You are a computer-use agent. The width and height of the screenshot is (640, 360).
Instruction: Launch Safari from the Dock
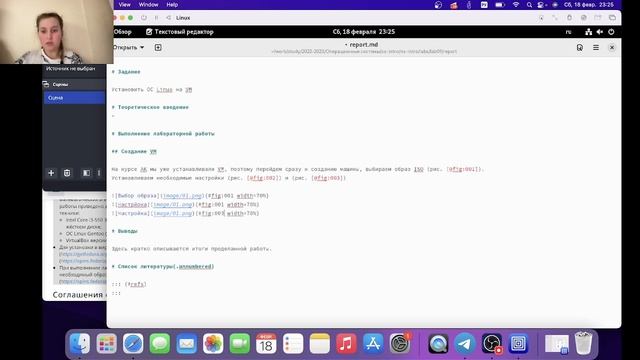[x=133, y=343]
